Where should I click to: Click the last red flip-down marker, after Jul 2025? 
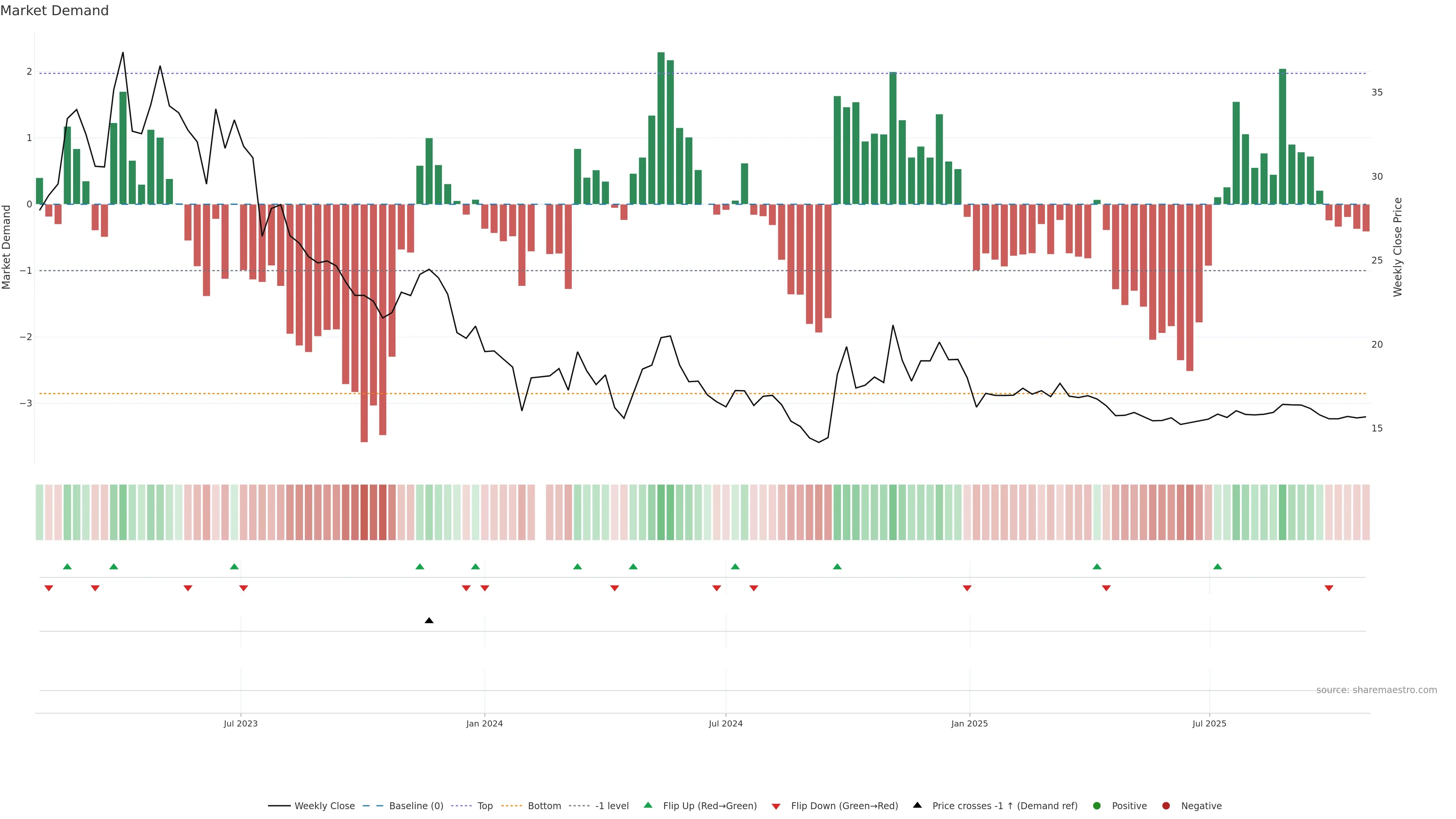pos(1329,588)
